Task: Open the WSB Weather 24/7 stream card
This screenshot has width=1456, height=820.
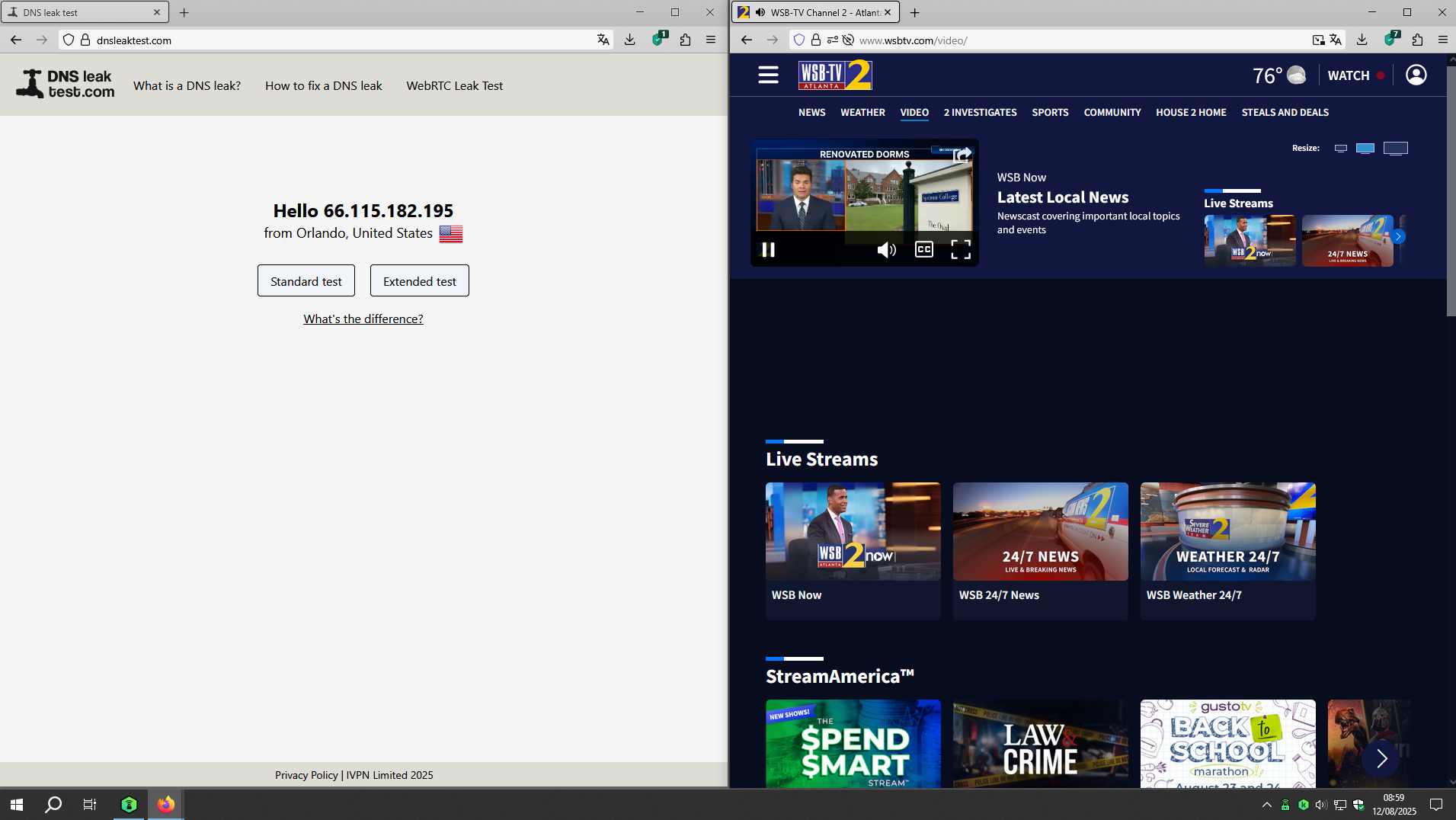Action: (x=1228, y=550)
